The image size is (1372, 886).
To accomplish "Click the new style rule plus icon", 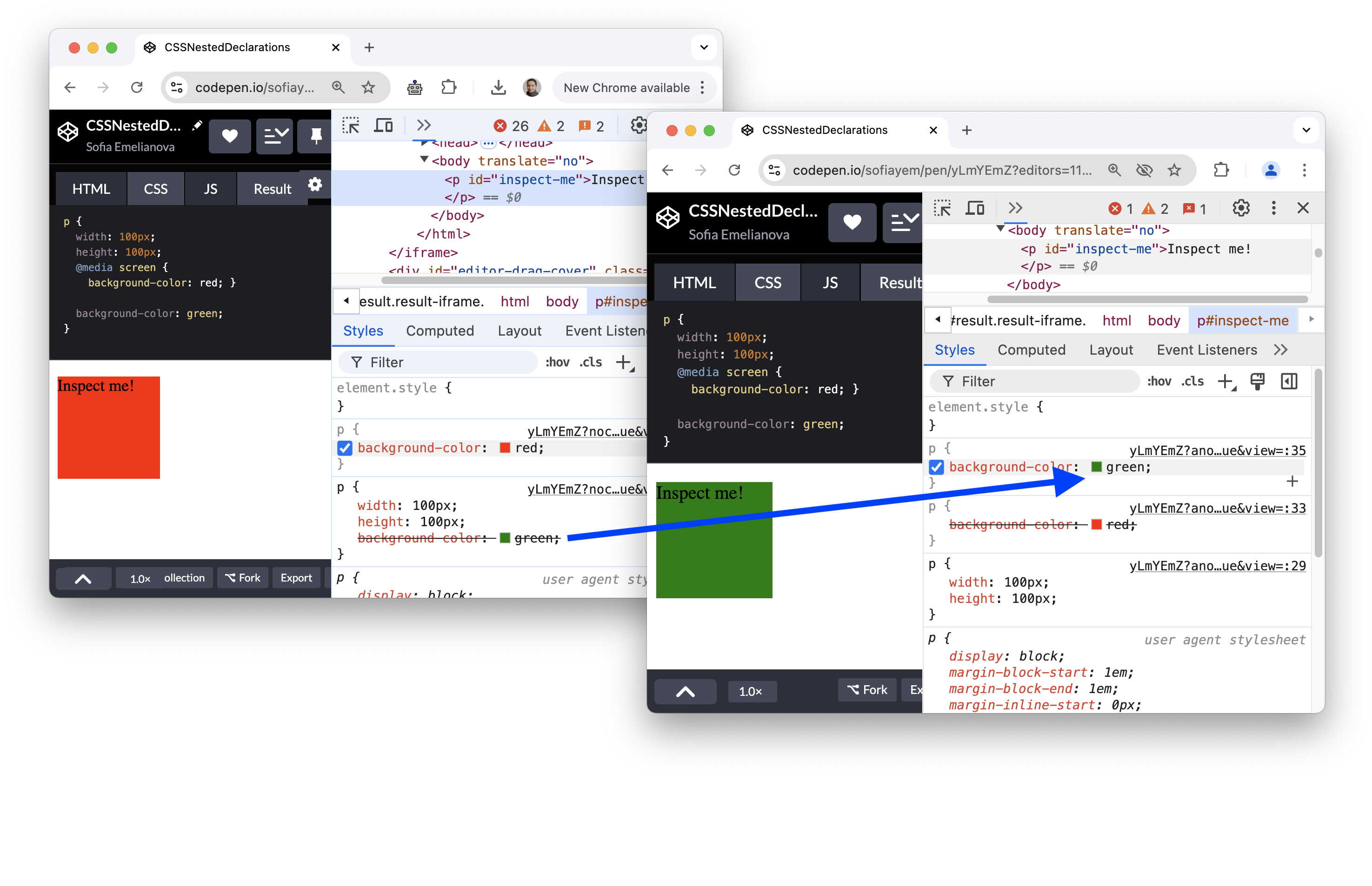I will 1228,381.
